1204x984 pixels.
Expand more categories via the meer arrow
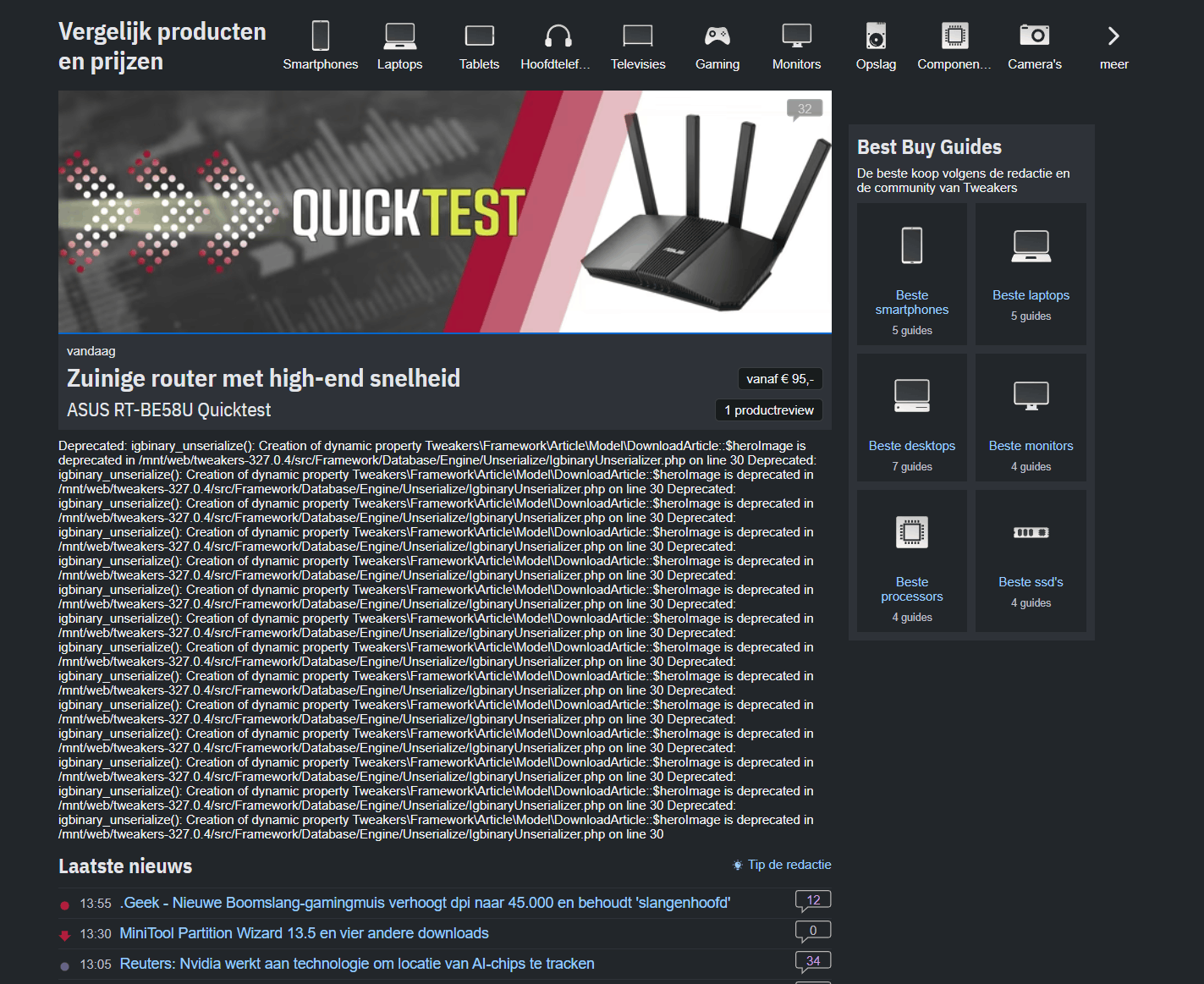point(1113,36)
